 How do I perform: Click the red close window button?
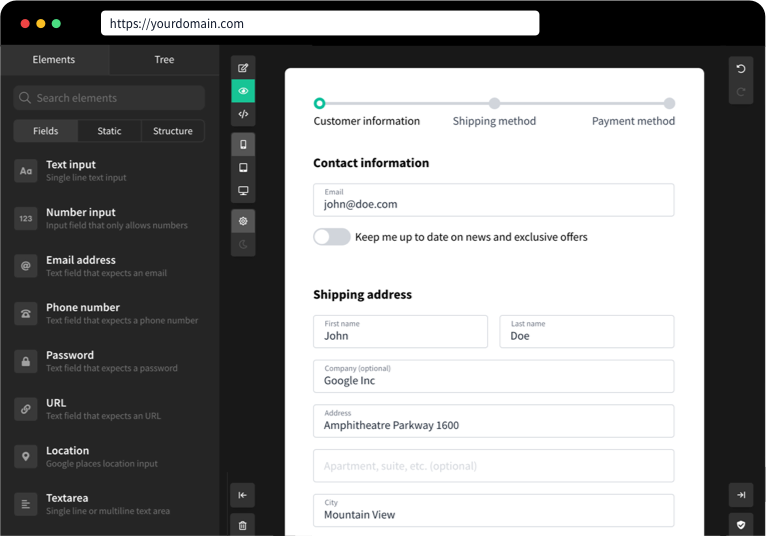25,23
